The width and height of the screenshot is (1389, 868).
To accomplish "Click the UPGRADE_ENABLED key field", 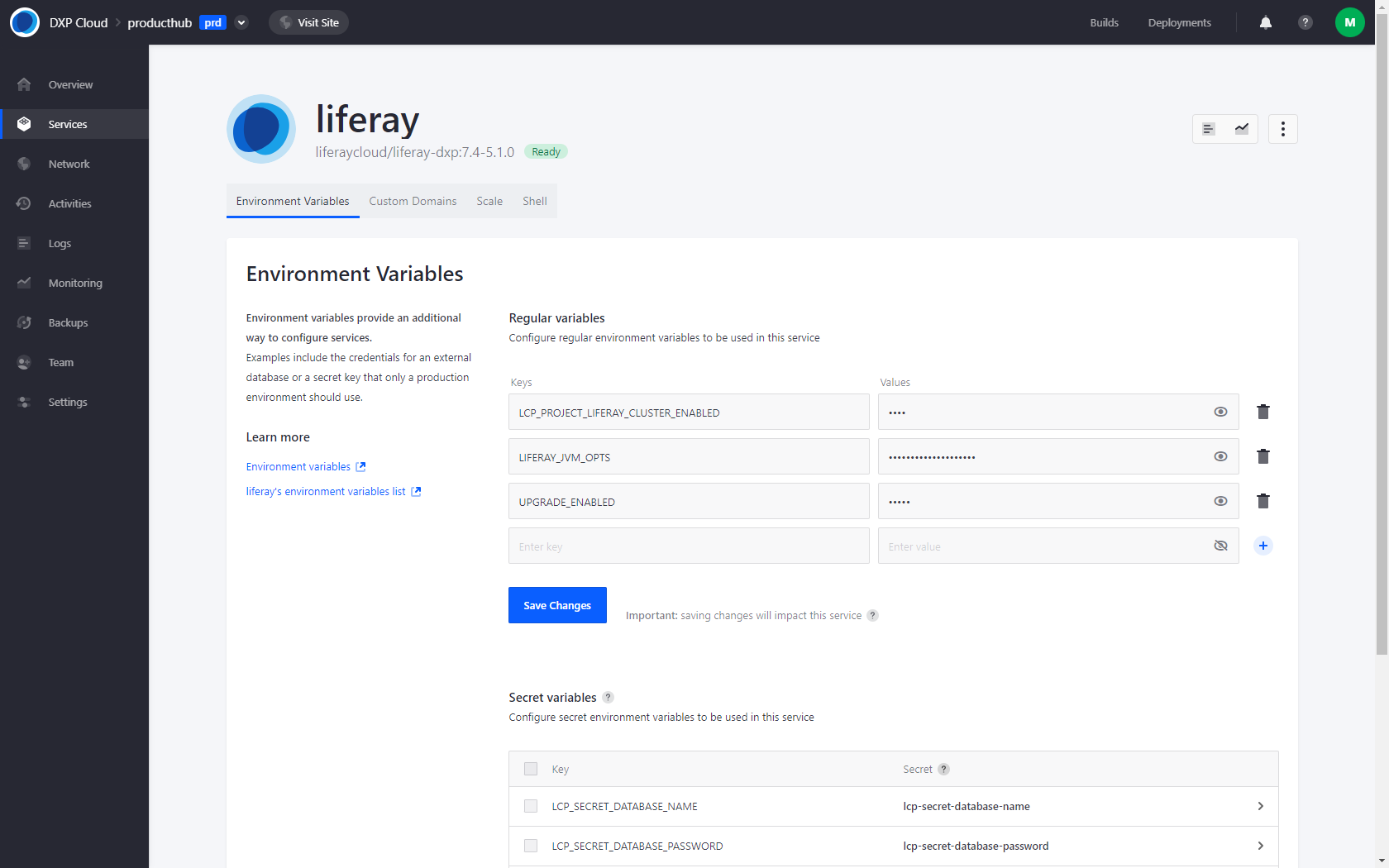I will coord(689,501).
